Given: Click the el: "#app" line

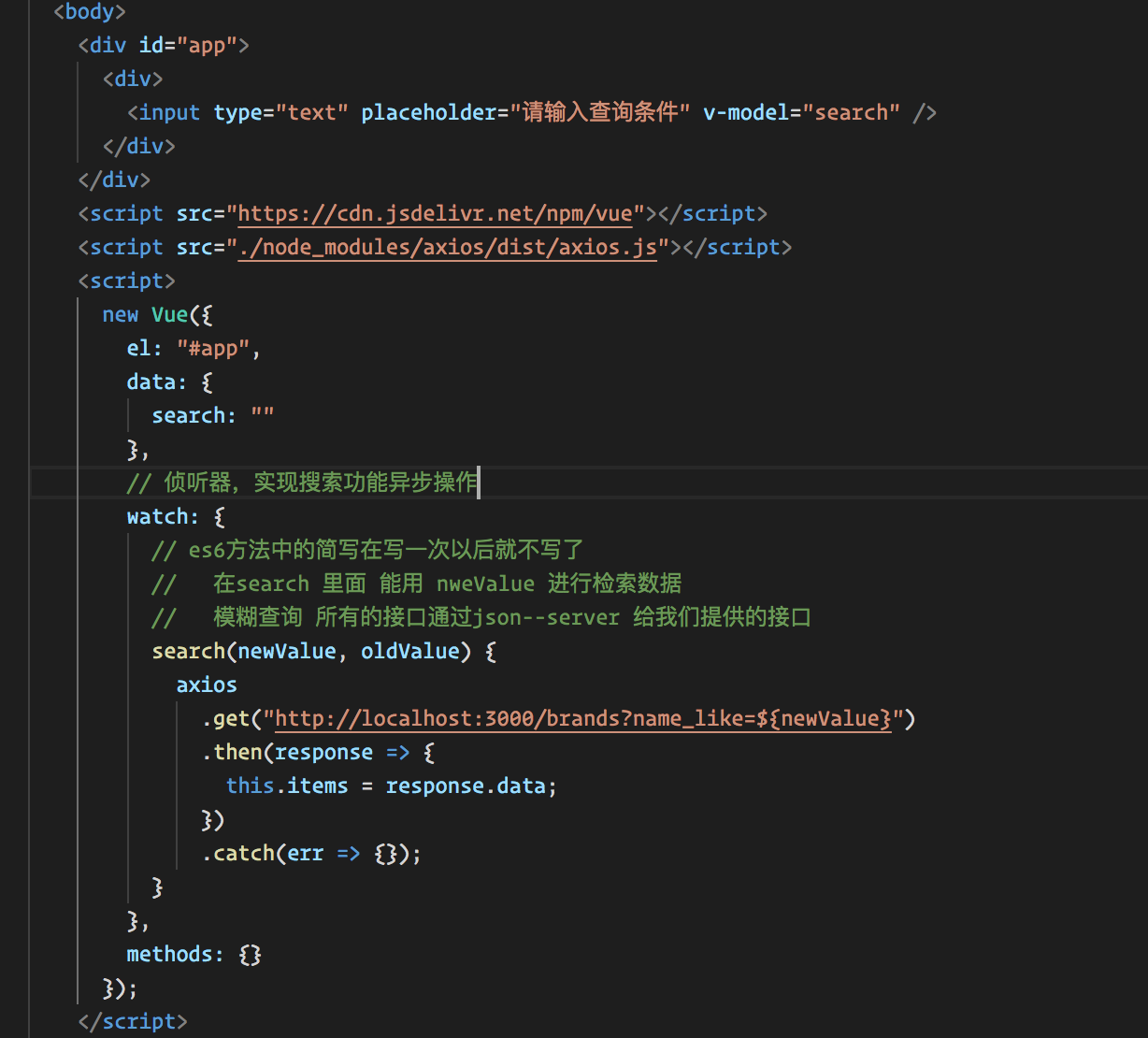Looking at the screenshot, I should [194, 348].
